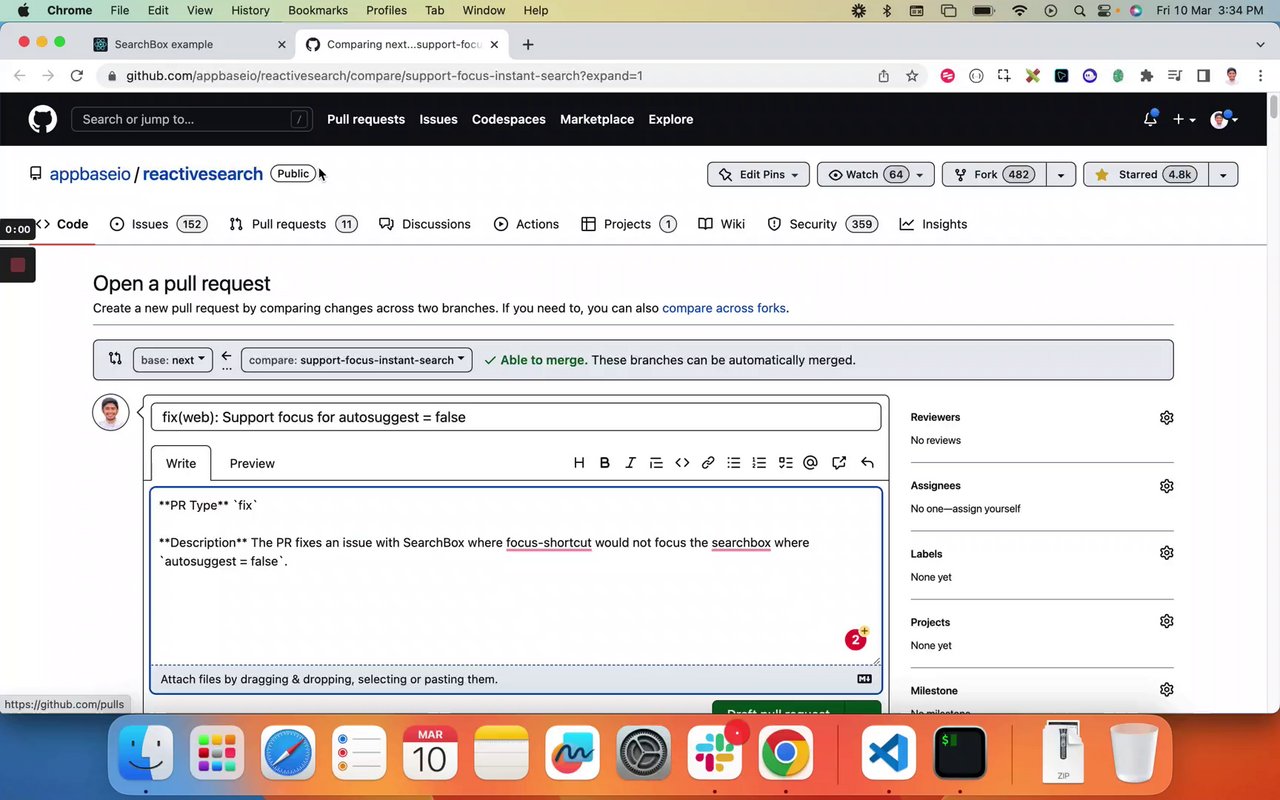Insert a bulleted list

click(x=734, y=463)
